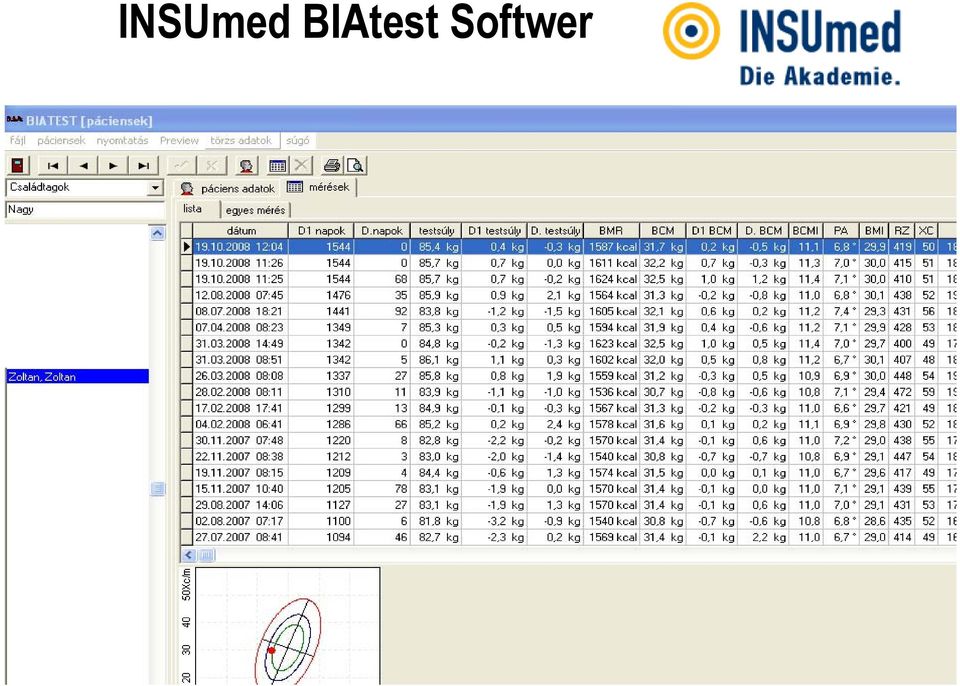
Task: Click the D.napok column header
Action: click(382, 230)
